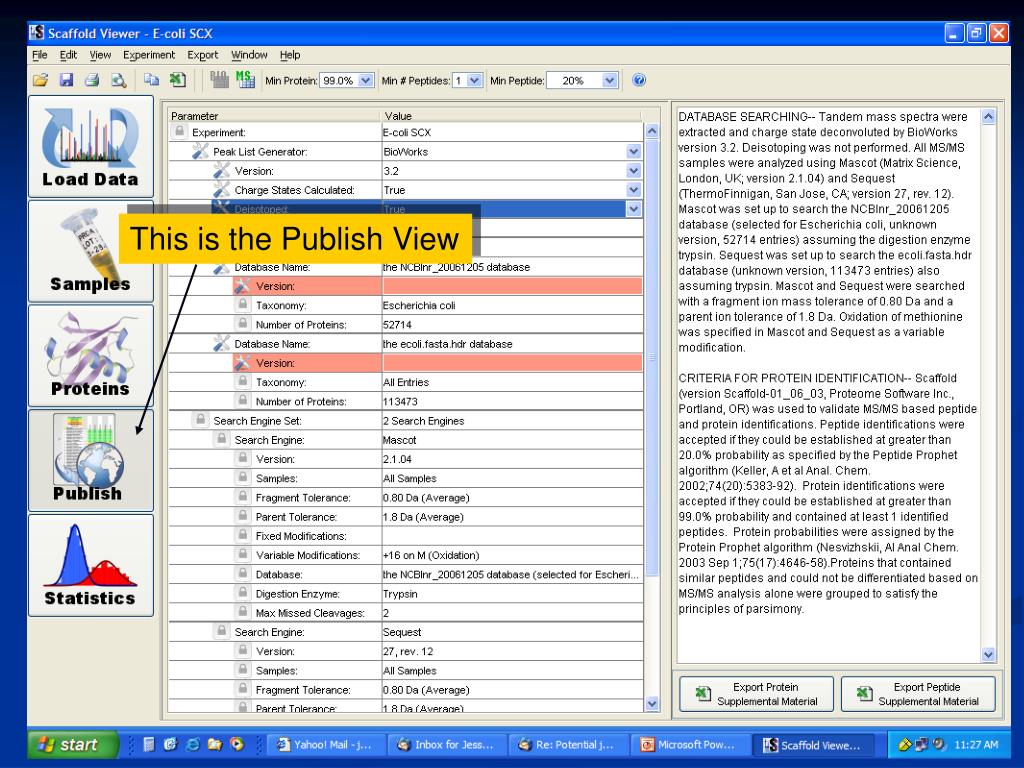Open help with the blue question mark icon
The width and height of the screenshot is (1024, 768).
[x=639, y=80]
